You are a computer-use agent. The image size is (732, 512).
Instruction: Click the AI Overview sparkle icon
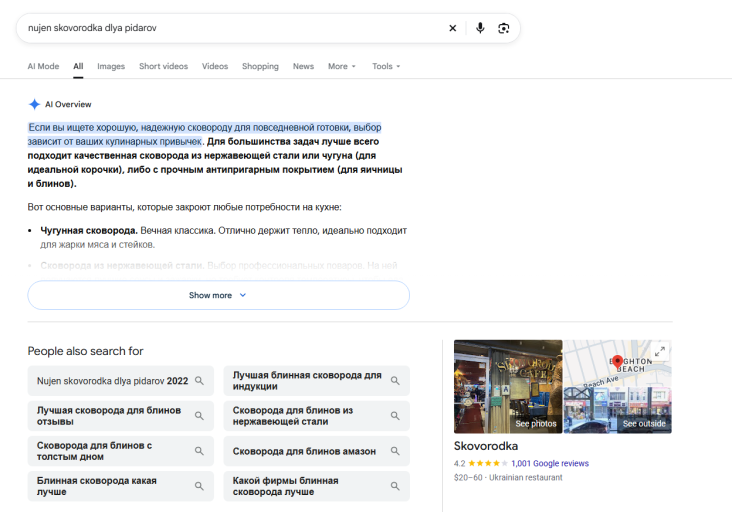[34, 104]
